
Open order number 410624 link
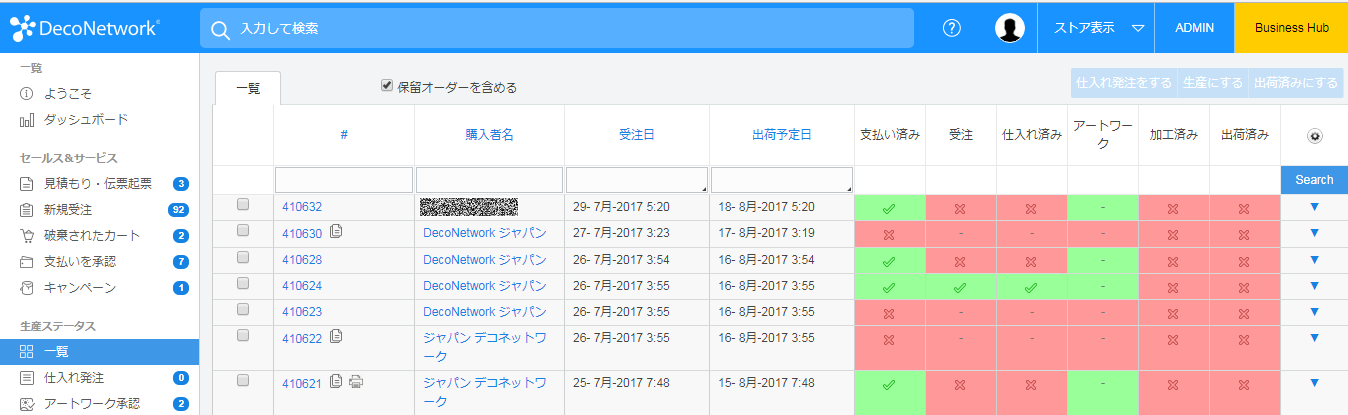(x=302, y=285)
